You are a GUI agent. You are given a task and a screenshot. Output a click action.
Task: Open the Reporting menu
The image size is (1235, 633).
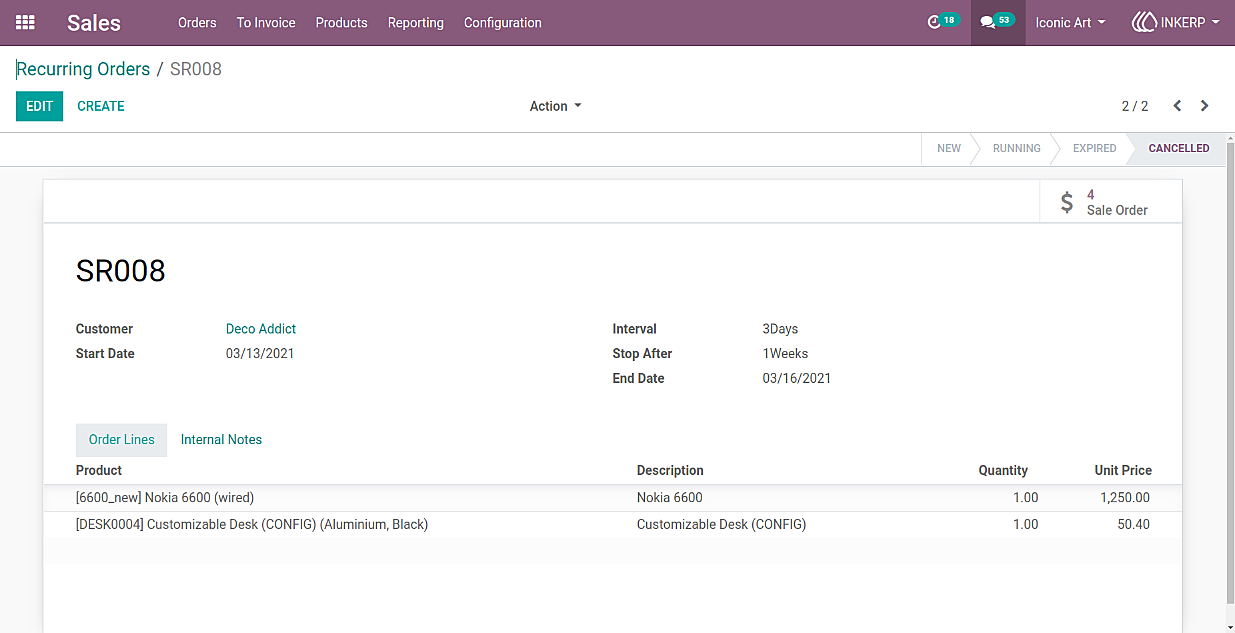(416, 22)
